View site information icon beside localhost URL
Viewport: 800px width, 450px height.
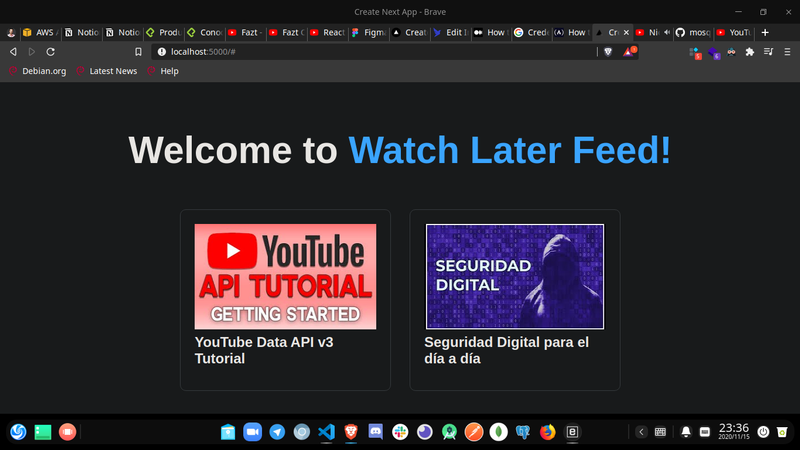(162, 52)
